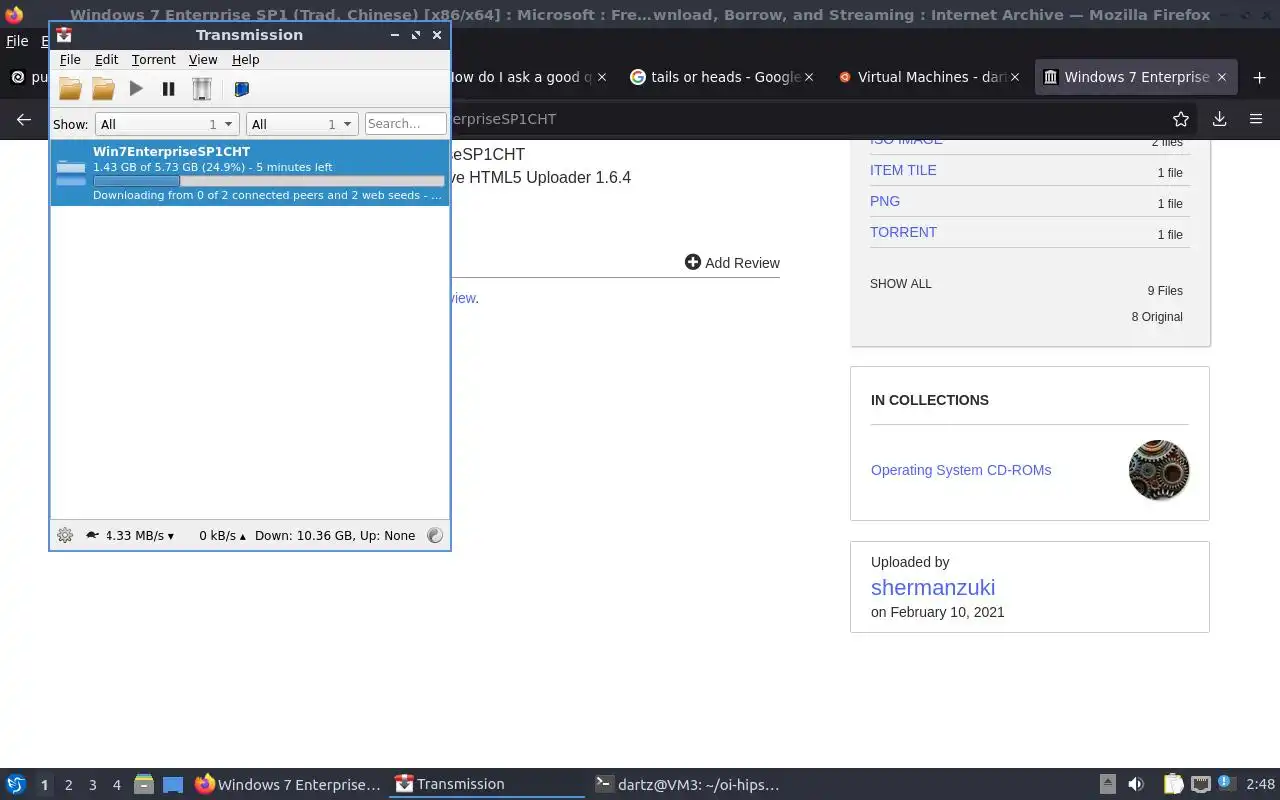The image size is (1280, 800).
Task: Open the volume control tray icon
Action: coord(1136,785)
